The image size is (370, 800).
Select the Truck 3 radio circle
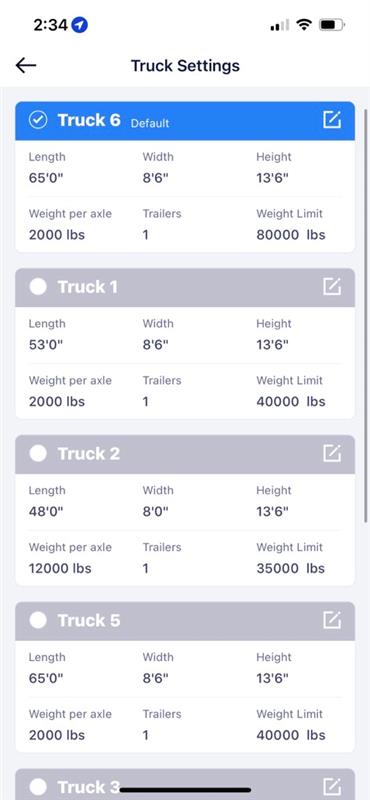point(38,786)
